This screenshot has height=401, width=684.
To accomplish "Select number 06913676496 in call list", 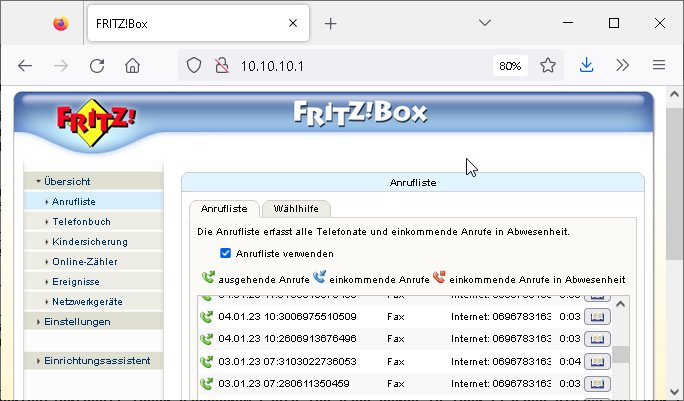I will tap(321, 339).
